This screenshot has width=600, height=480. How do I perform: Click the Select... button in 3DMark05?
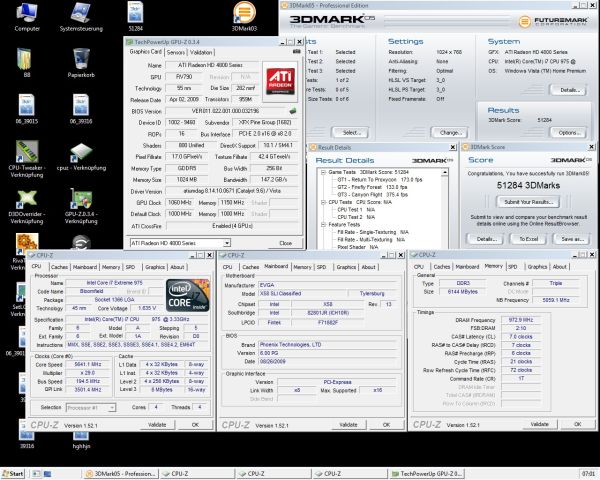click(x=350, y=132)
